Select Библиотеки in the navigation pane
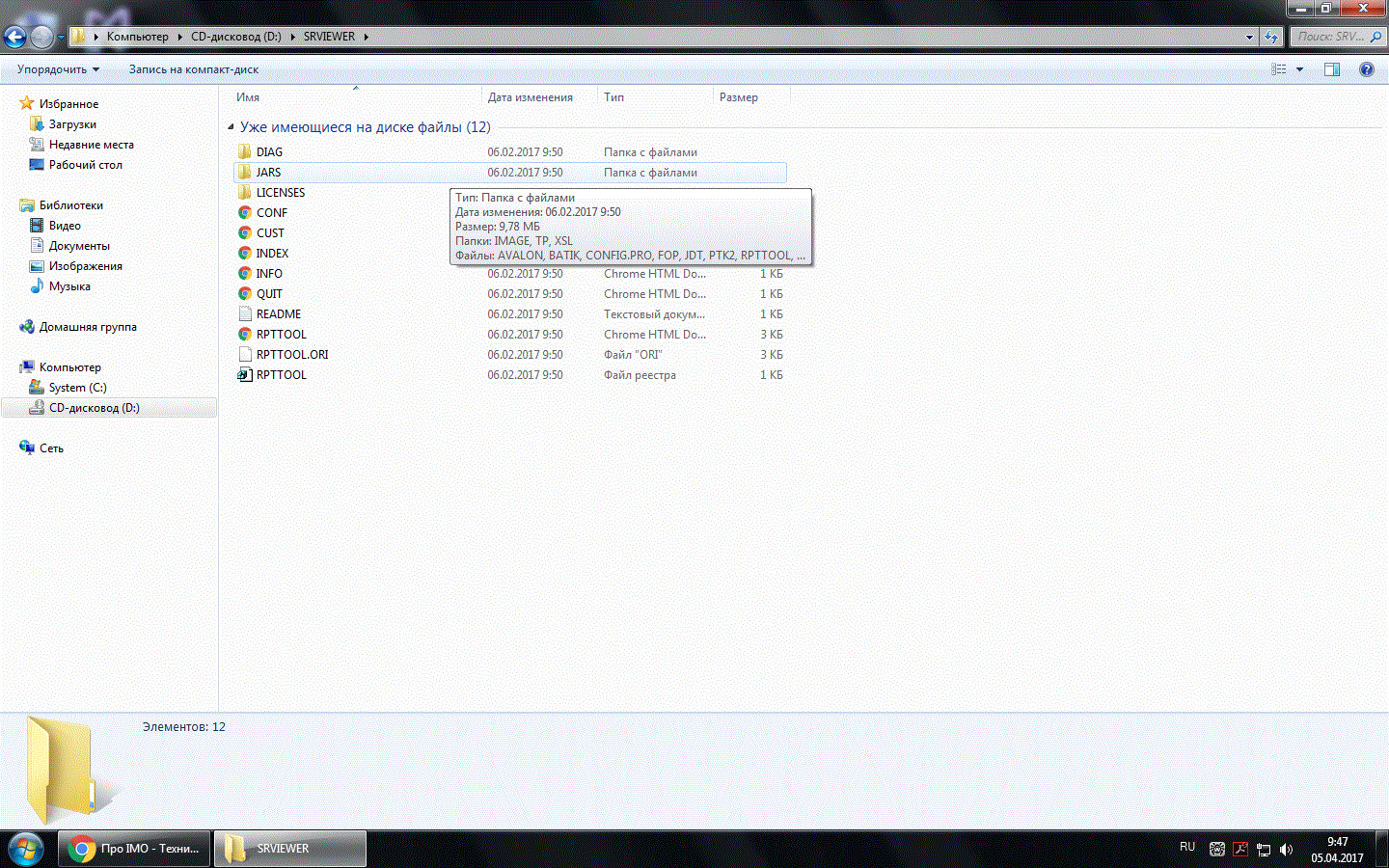The height and width of the screenshot is (868, 1389). [x=70, y=205]
